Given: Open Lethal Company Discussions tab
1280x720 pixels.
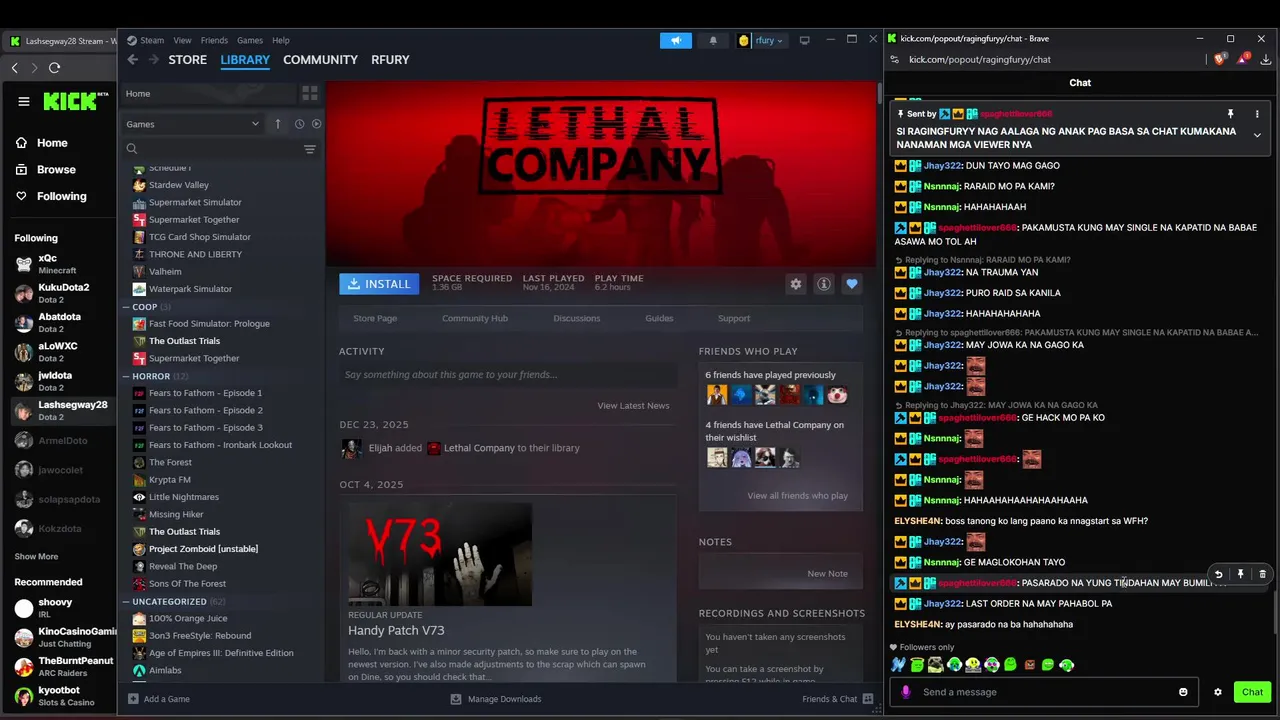Looking at the screenshot, I should [x=577, y=318].
